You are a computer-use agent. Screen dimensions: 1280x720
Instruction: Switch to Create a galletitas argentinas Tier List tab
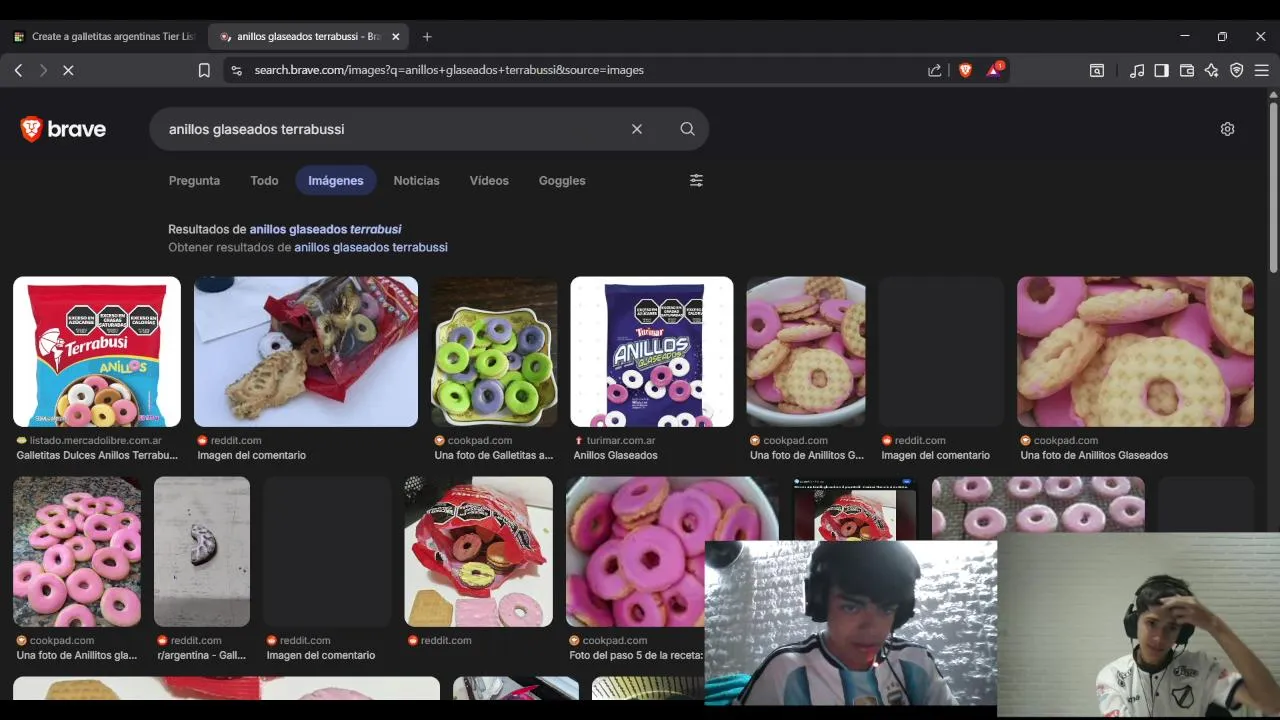pos(103,37)
